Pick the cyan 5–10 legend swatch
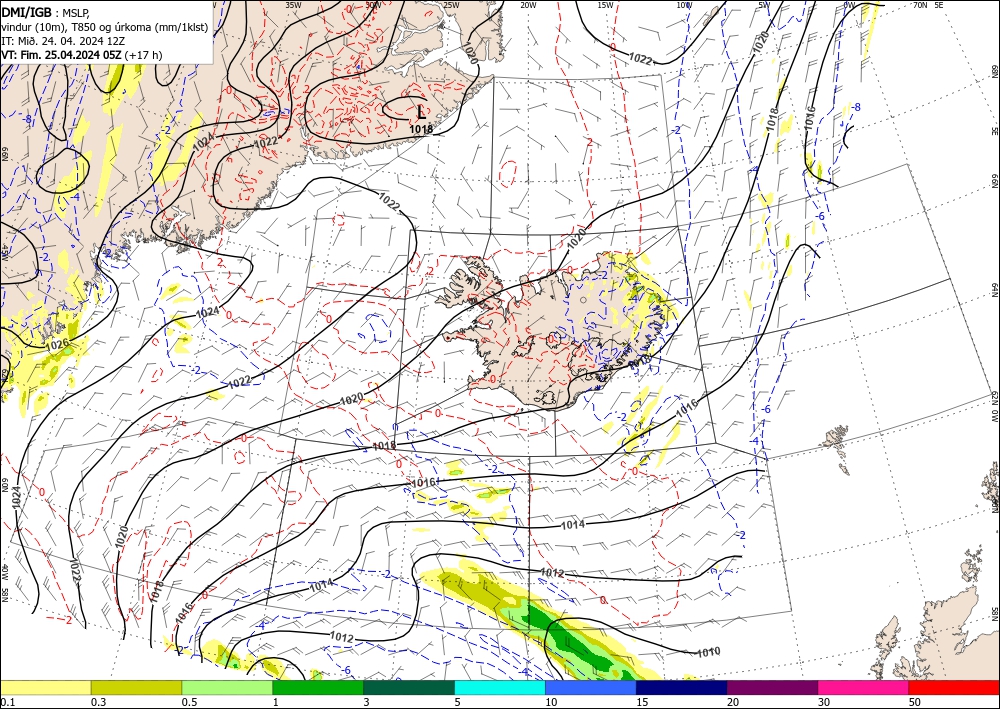 (500, 687)
